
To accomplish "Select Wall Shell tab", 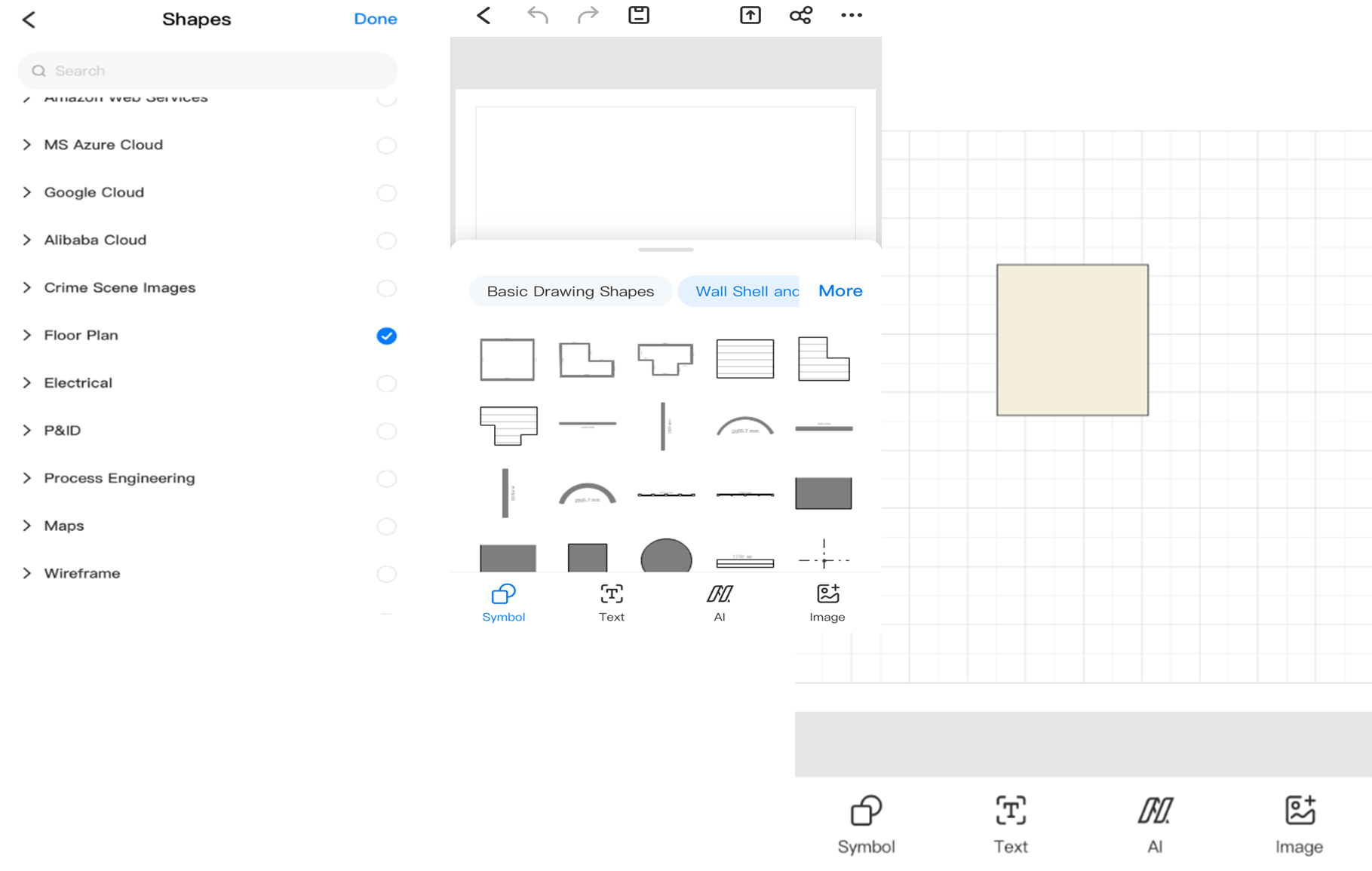I will 740,291.
